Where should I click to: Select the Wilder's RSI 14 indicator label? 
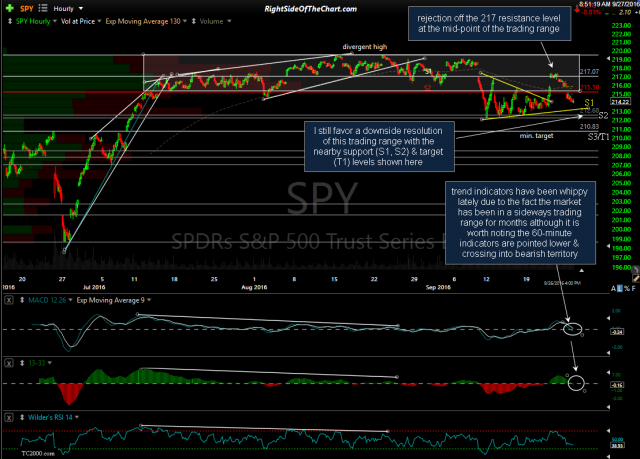[x=50, y=417]
